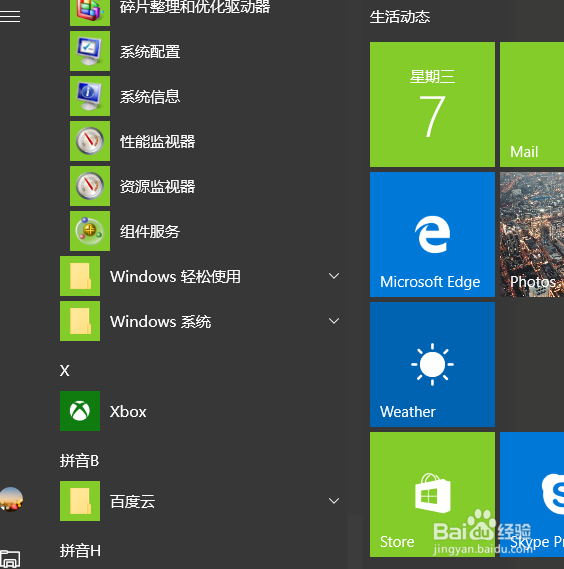Click the Windows 系统 folder icon
This screenshot has height=569, width=564.
tap(80, 321)
